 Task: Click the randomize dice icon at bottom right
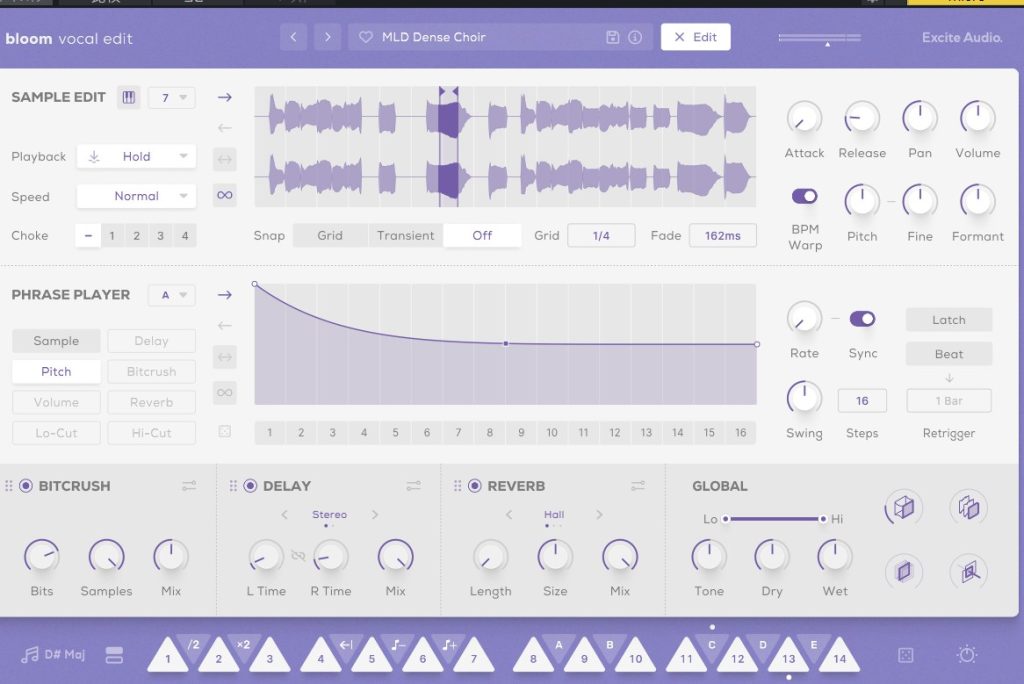click(x=905, y=655)
